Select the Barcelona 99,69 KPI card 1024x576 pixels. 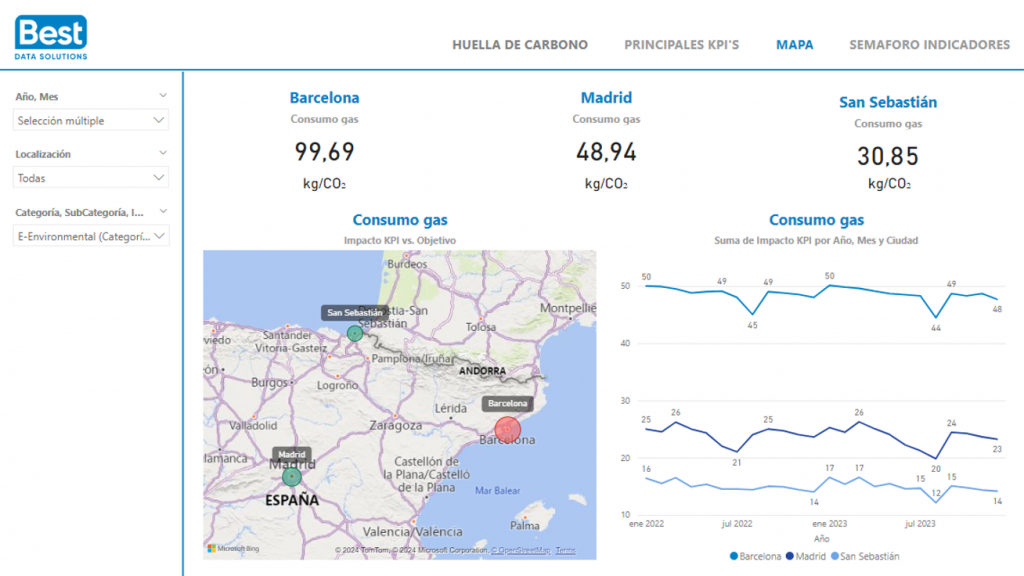coord(324,141)
